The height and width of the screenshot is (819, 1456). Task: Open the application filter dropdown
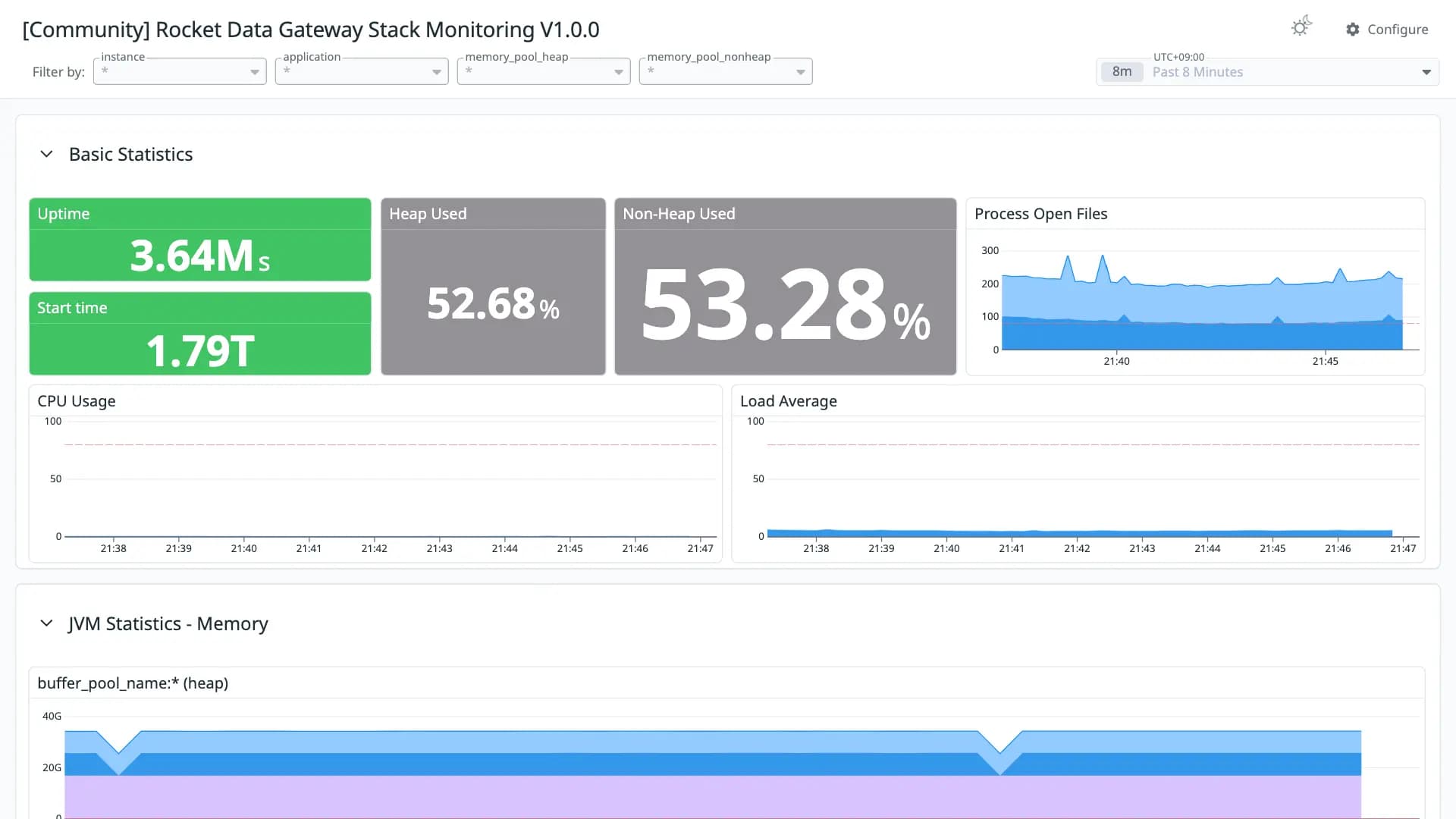point(362,71)
